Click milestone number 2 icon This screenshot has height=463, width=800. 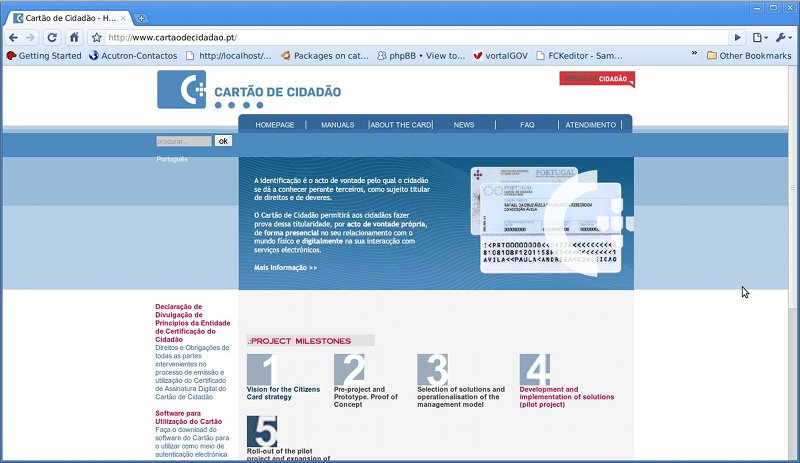tap(349, 370)
